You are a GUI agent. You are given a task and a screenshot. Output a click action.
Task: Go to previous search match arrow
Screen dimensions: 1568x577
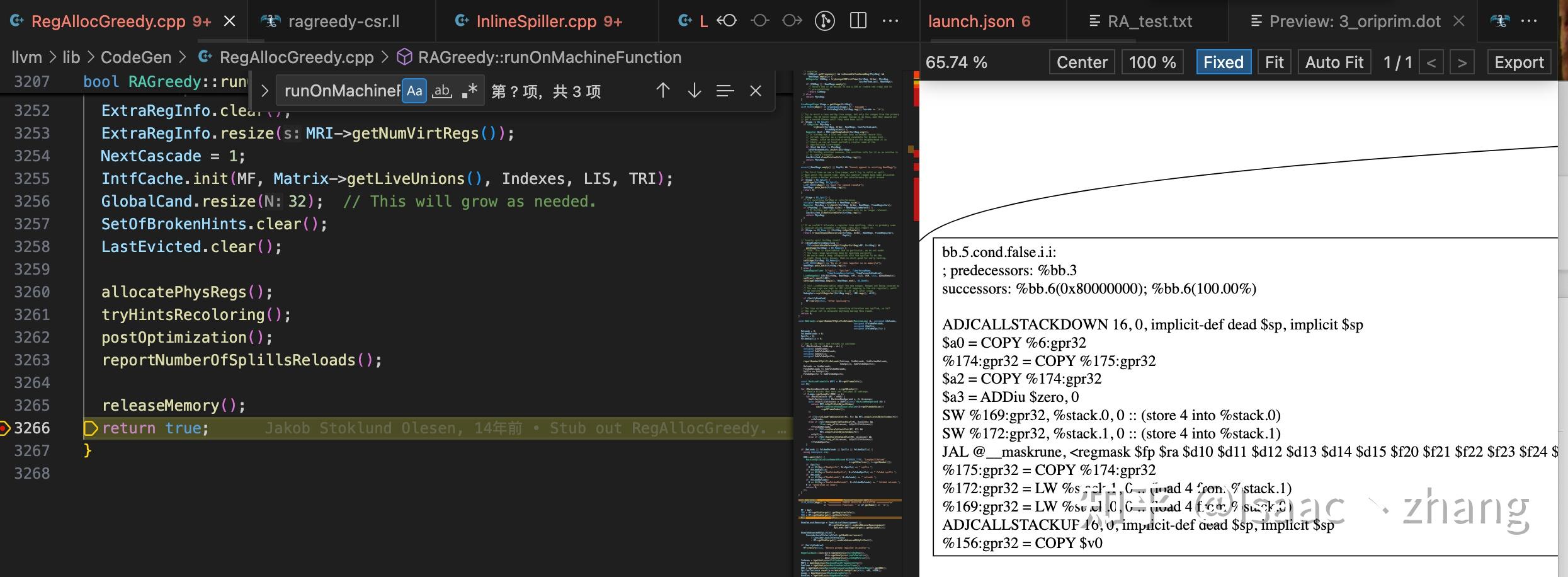(663, 91)
